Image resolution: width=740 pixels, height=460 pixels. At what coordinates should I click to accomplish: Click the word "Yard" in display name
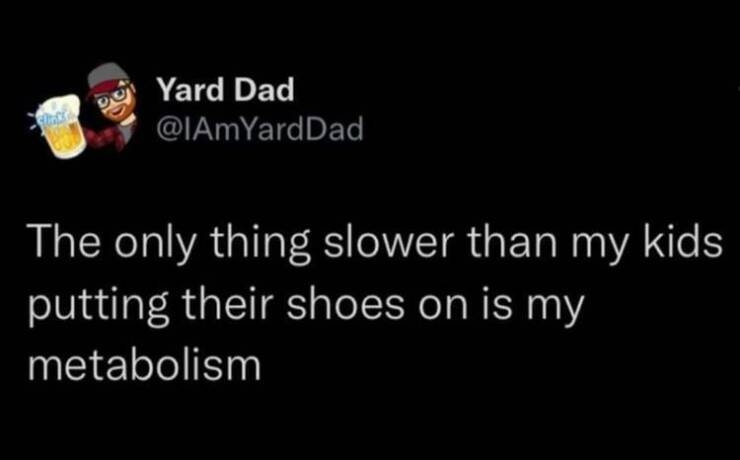coord(189,91)
